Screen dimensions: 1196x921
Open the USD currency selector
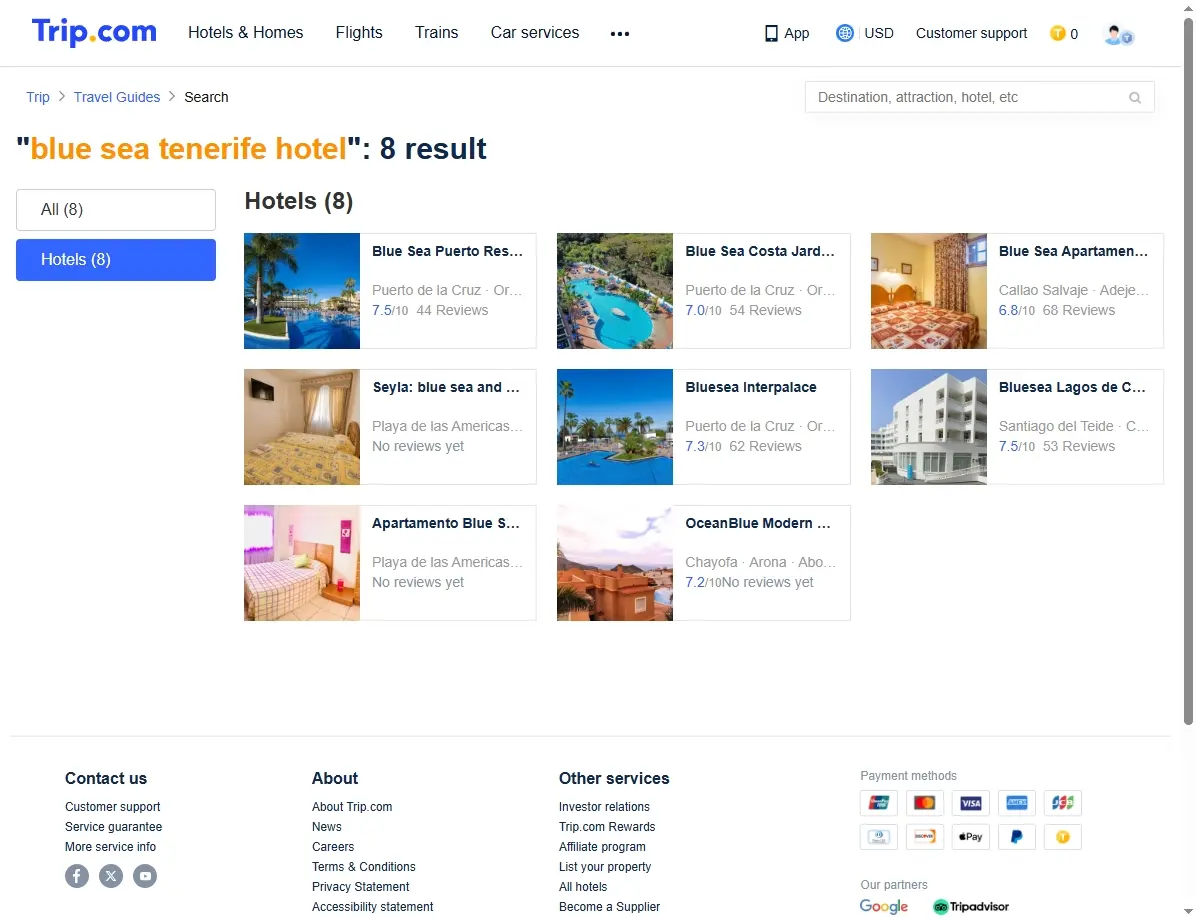click(x=879, y=34)
